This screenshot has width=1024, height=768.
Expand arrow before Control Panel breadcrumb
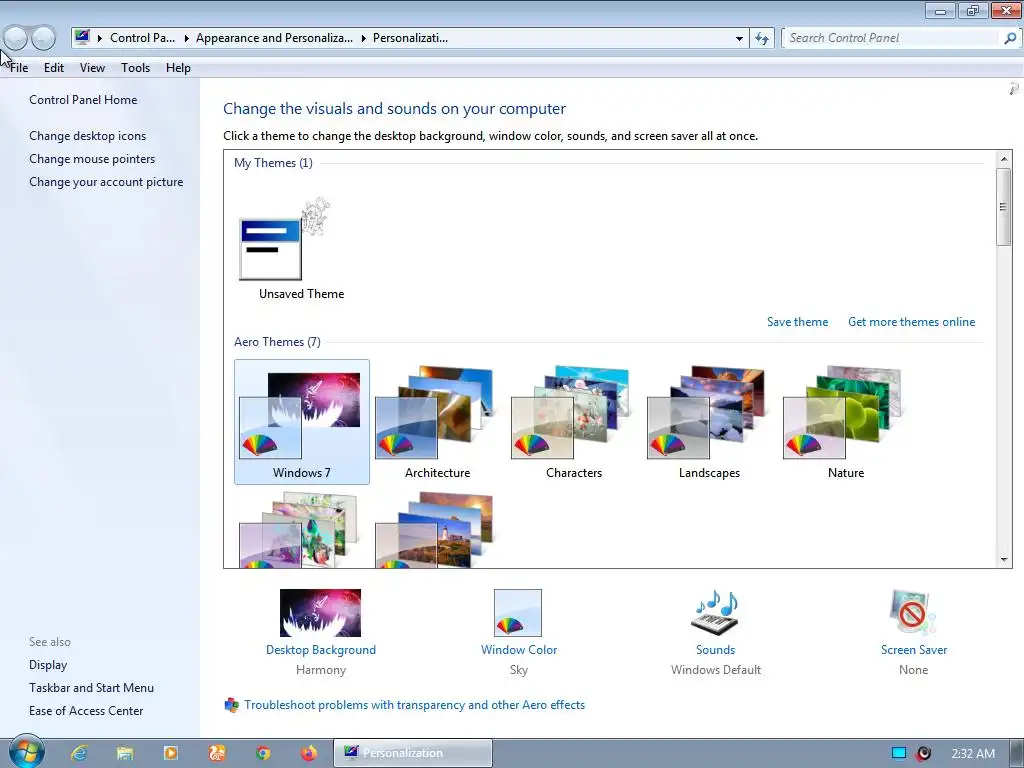[100, 38]
